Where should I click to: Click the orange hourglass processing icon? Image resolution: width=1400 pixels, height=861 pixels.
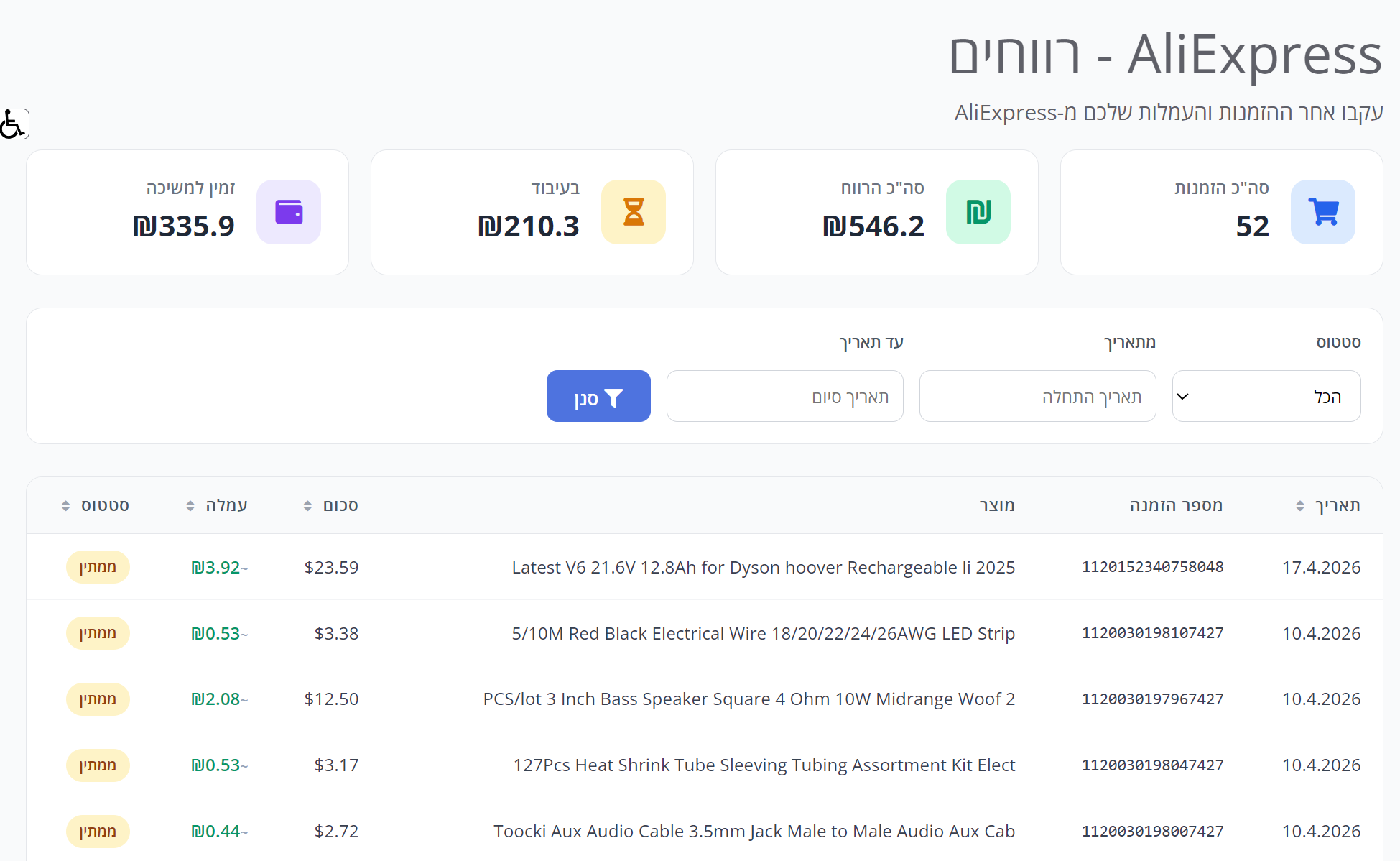[633, 212]
